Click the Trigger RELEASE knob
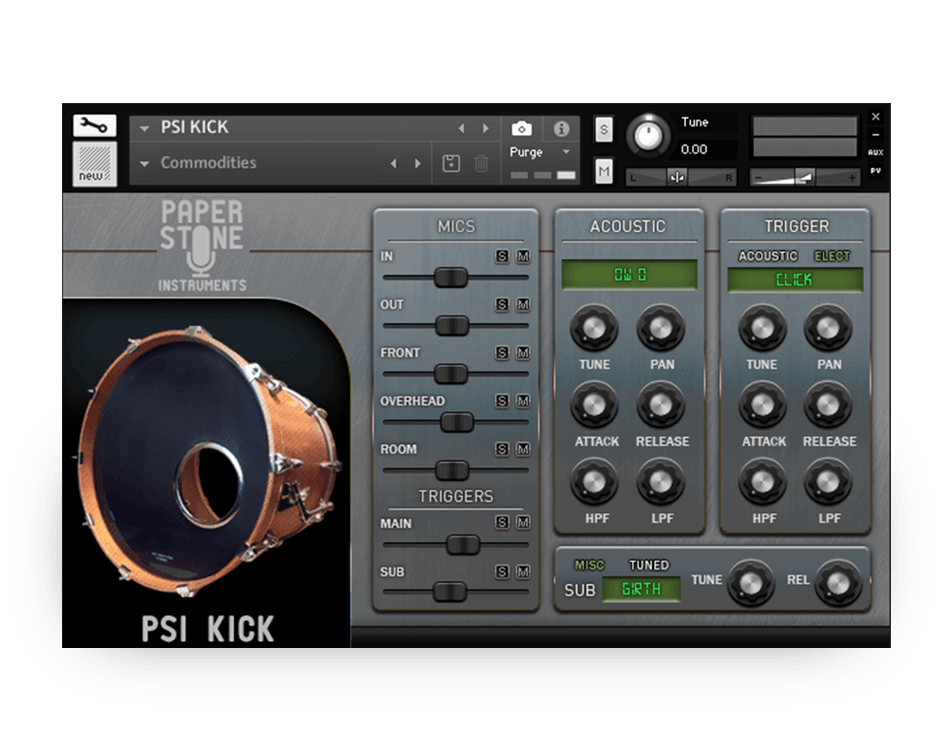The width and height of the screenshot is (950, 750). [x=828, y=405]
